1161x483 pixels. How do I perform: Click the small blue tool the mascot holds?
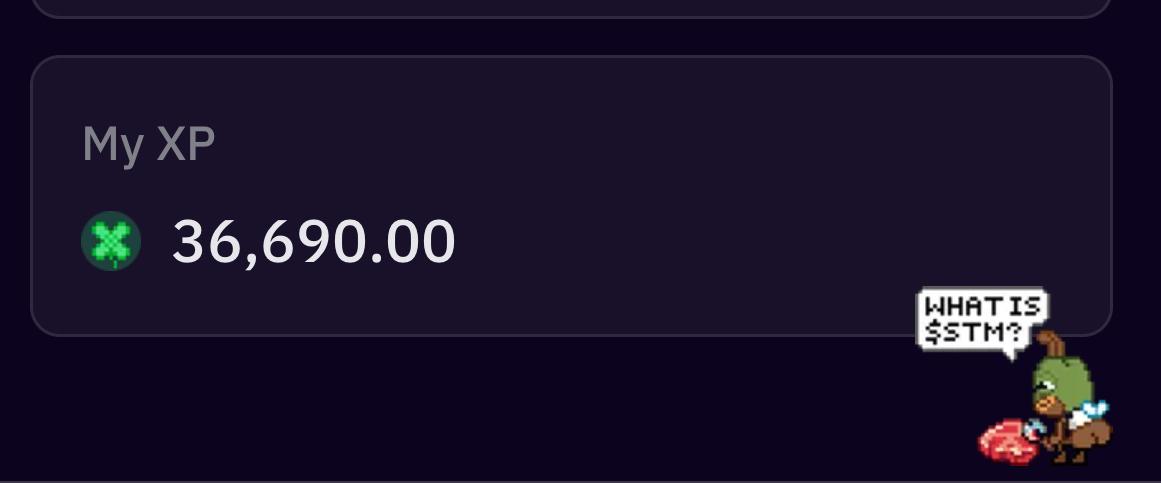[1034, 427]
